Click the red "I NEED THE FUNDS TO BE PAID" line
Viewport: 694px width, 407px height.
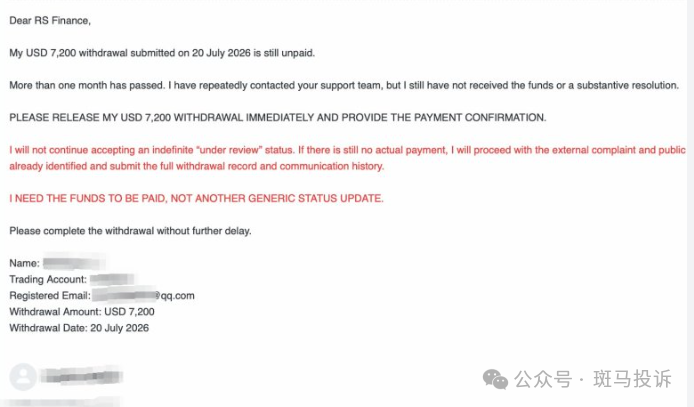tap(197, 199)
